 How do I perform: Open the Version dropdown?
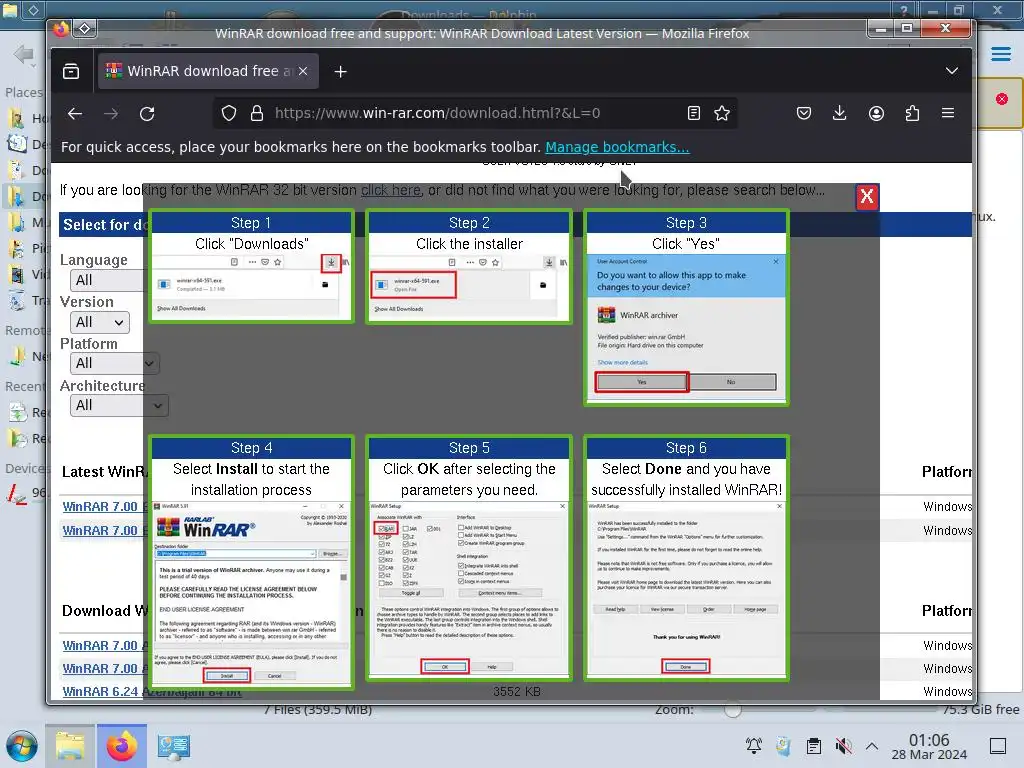tap(99, 322)
